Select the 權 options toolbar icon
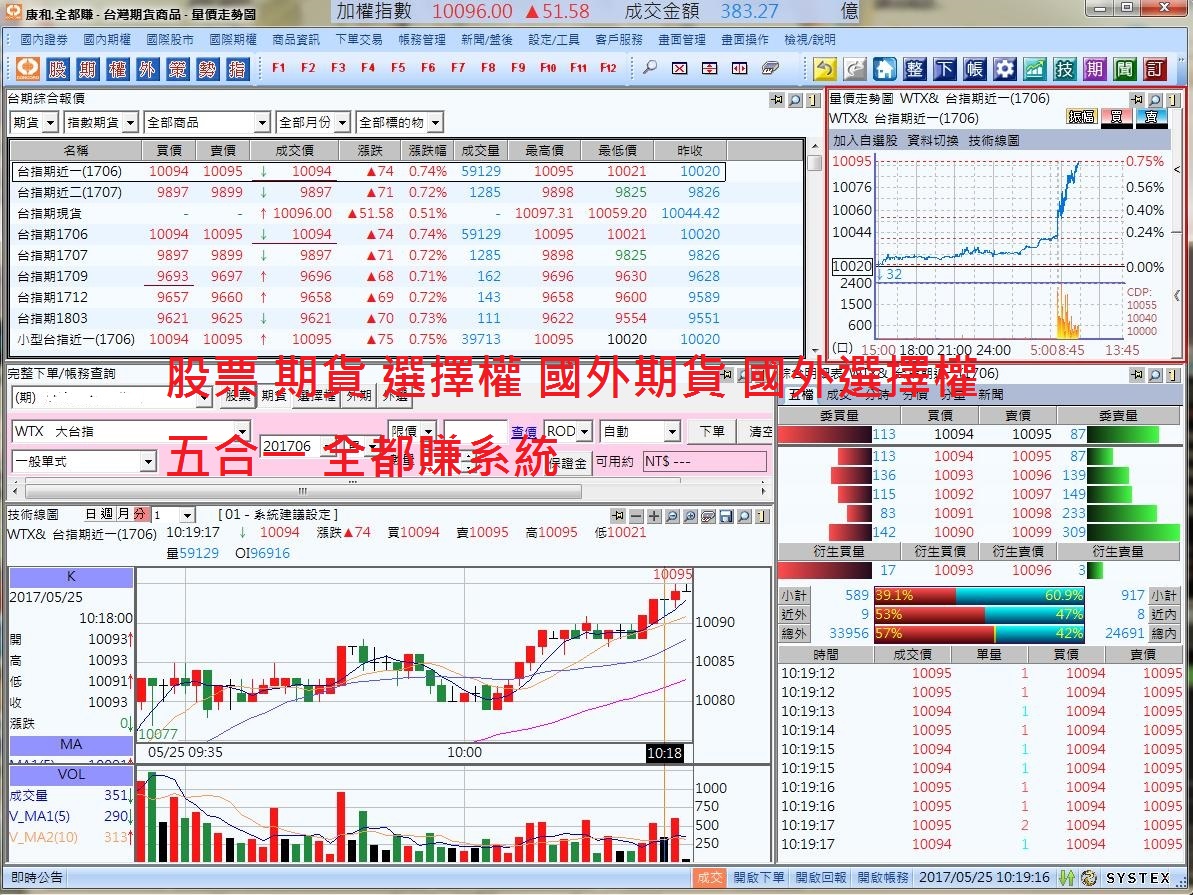 pyautogui.click(x=117, y=69)
